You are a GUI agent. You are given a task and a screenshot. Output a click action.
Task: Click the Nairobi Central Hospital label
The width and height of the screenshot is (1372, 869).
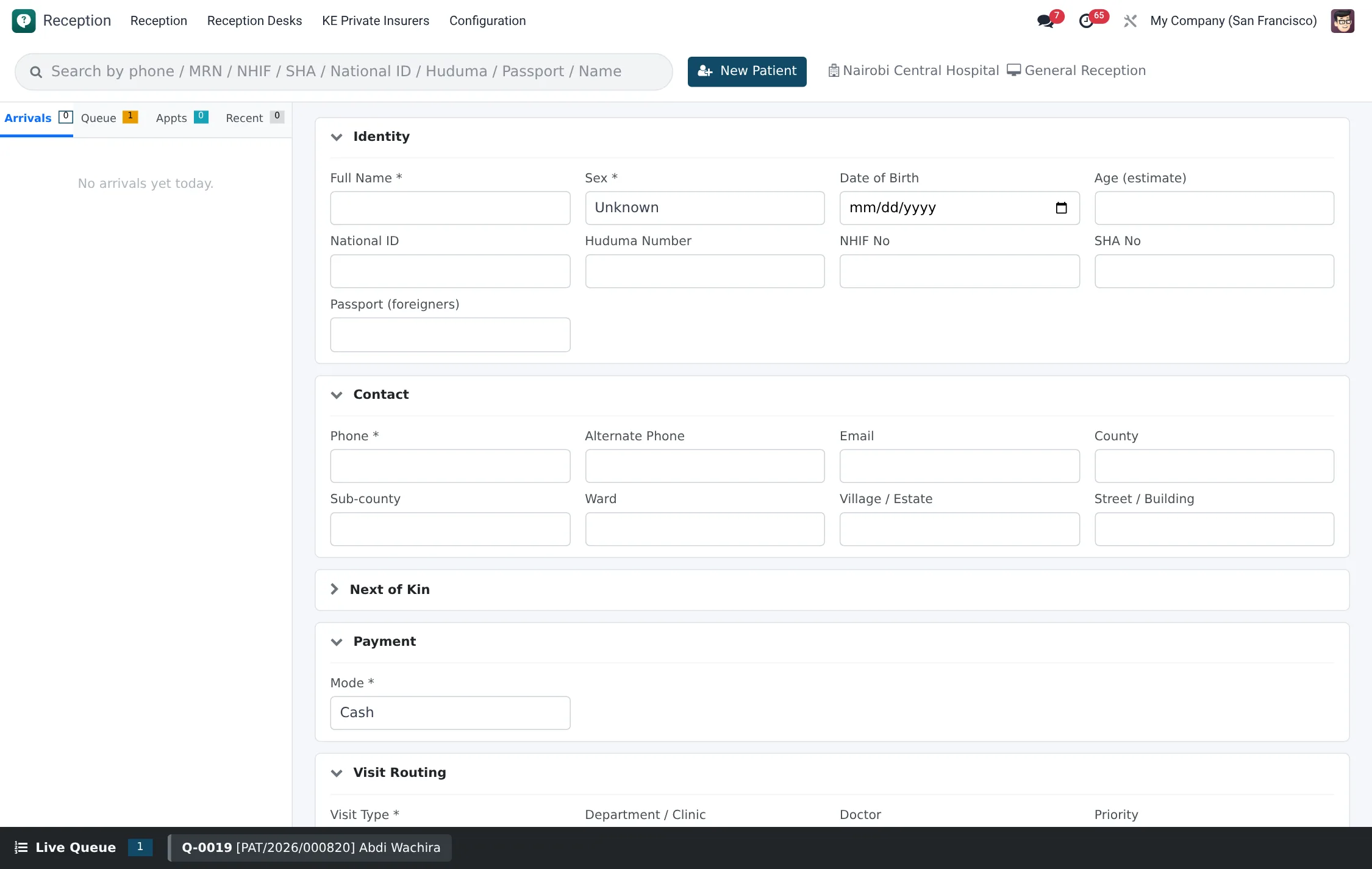pos(921,71)
